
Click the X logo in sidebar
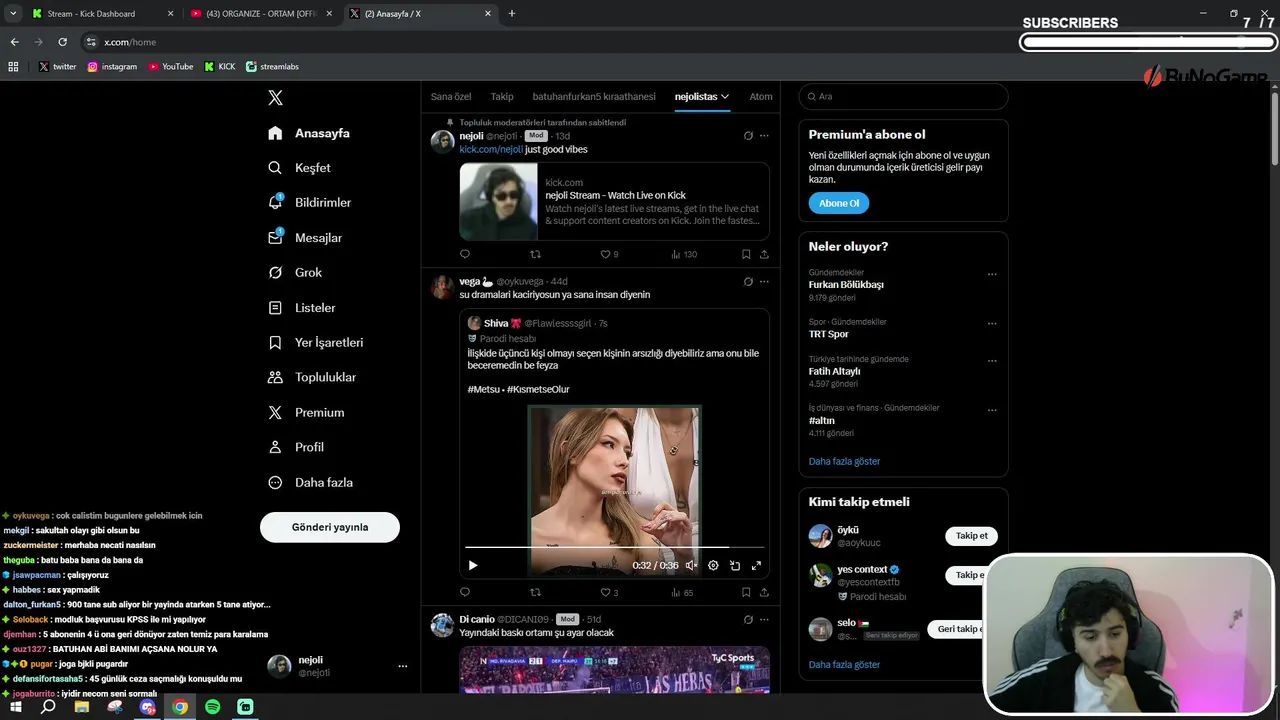(x=275, y=98)
